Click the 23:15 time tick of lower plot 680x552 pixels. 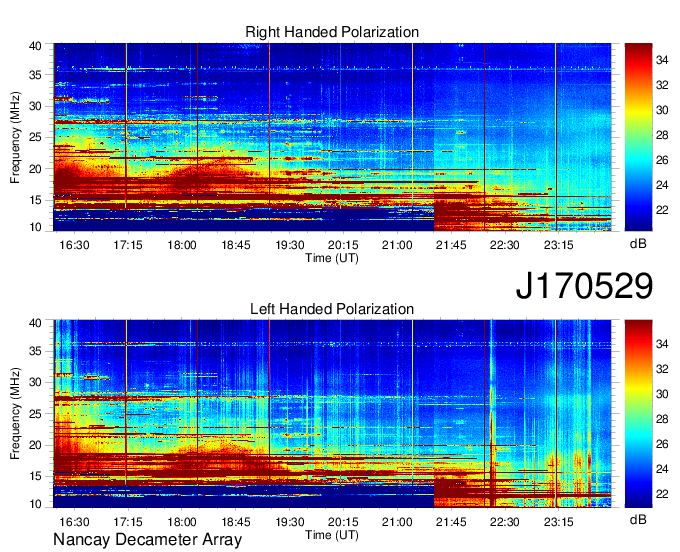[559, 522]
